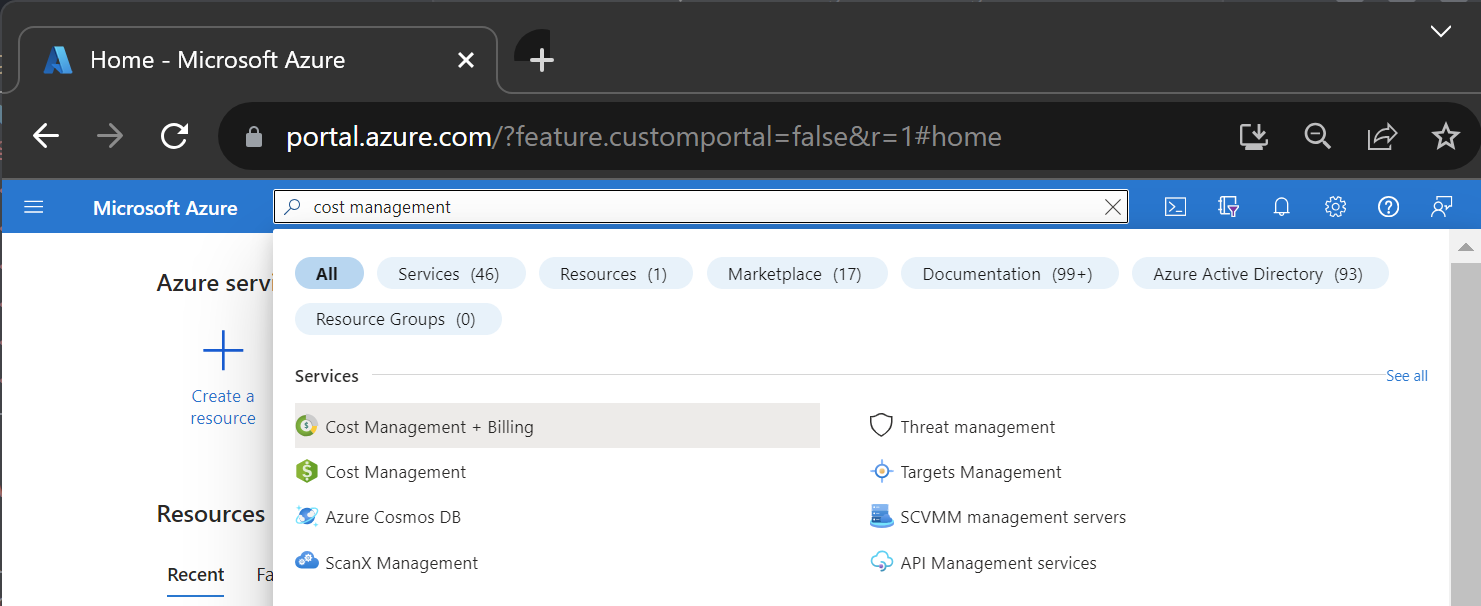Screen dimensions: 1481x606
Task: Select Cost Management + Billing service
Action: point(429,427)
